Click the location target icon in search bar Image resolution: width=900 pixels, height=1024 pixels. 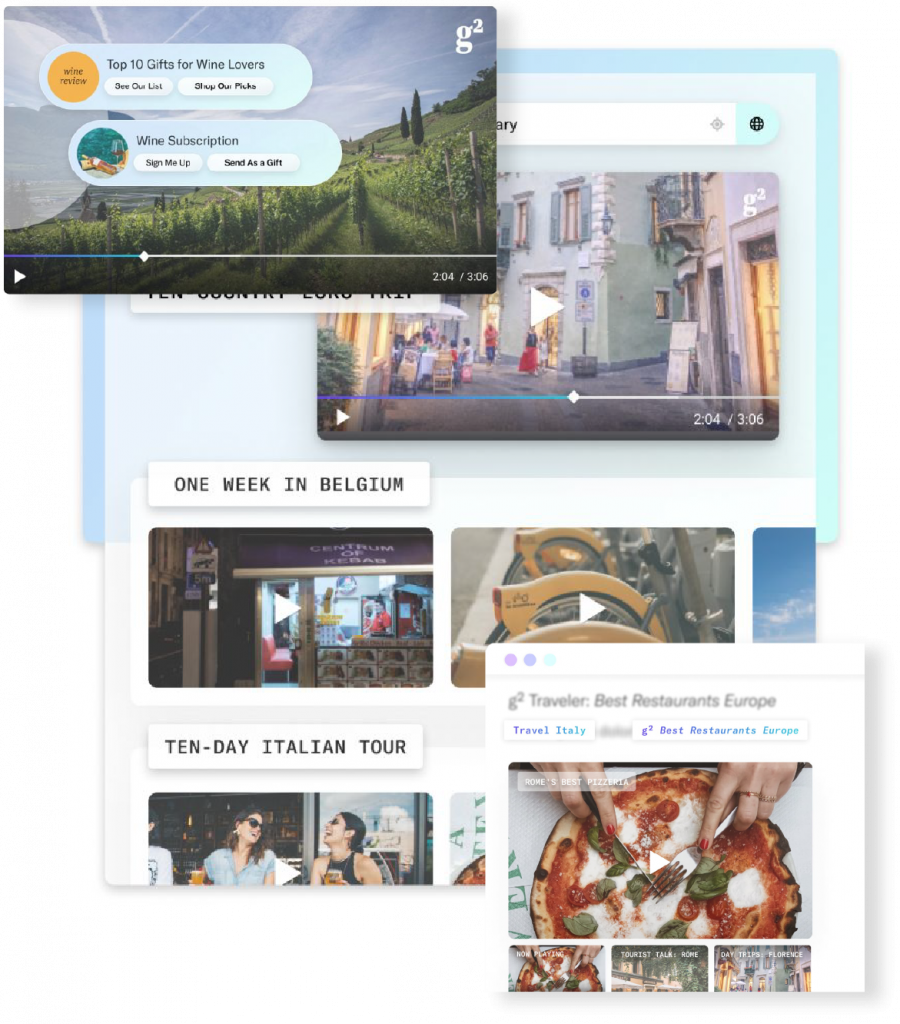coord(717,124)
